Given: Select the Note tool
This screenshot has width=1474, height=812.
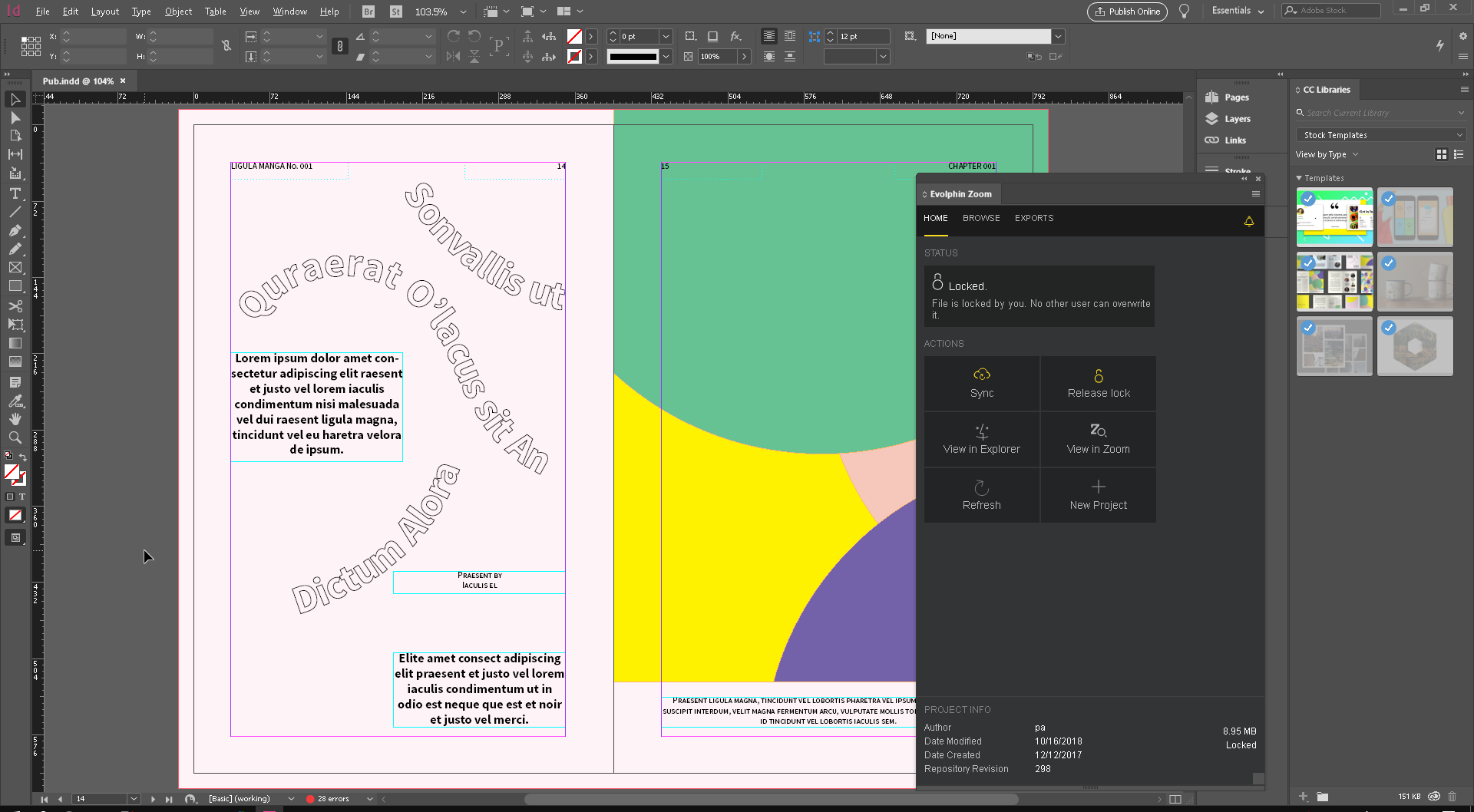Looking at the screenshot, I should [x=15, y=381].
